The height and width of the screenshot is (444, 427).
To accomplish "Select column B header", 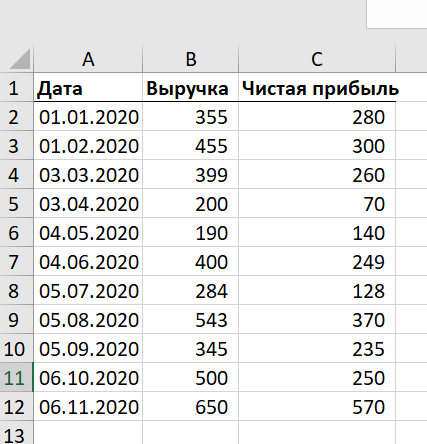I will click(x=191, y=59).
